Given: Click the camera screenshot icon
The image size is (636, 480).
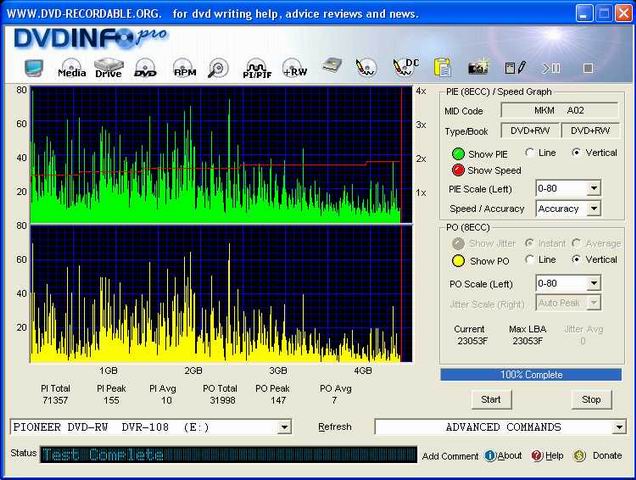Looking at the screenshot, I should click(478, 68).
